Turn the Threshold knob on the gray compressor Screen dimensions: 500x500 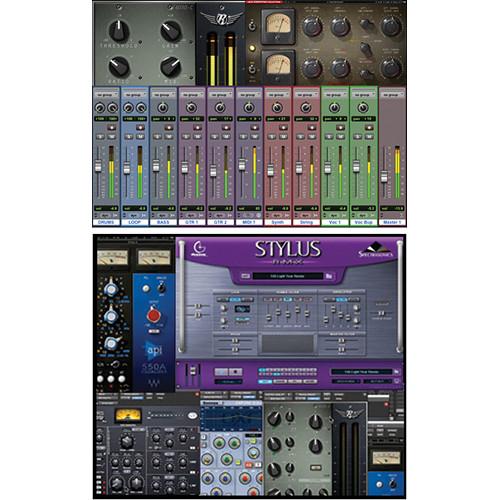(119, 31)
